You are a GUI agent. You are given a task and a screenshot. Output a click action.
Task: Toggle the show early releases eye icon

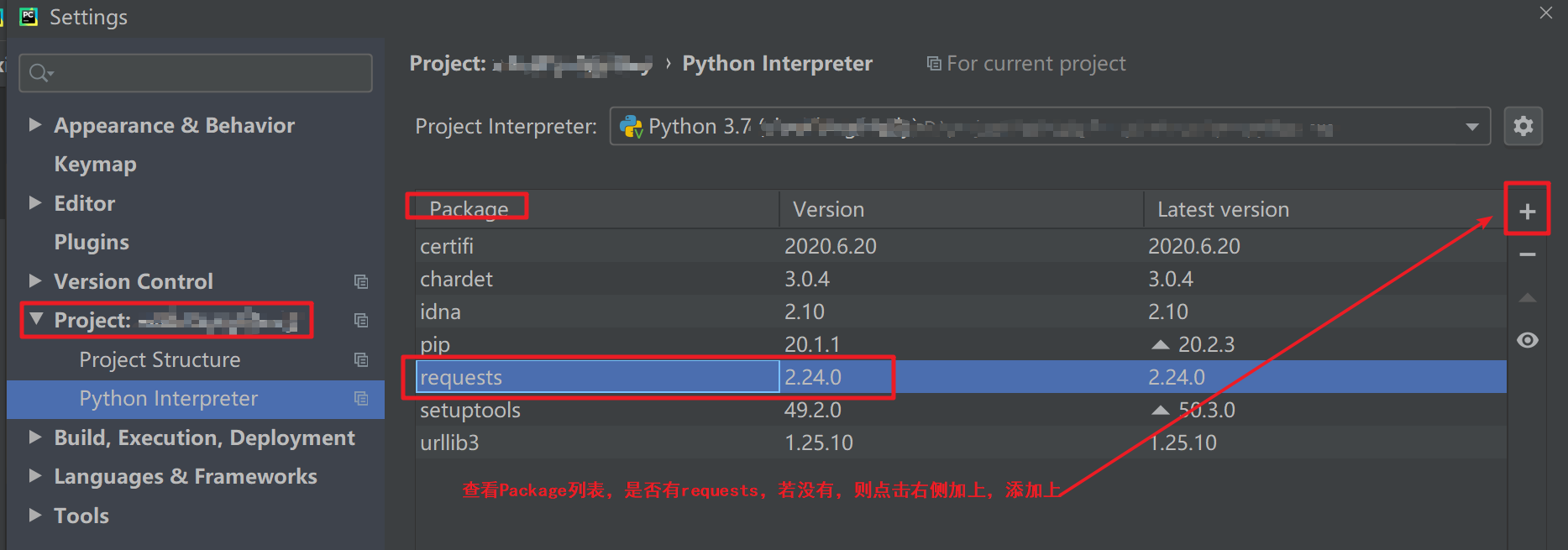[1527, 340]
